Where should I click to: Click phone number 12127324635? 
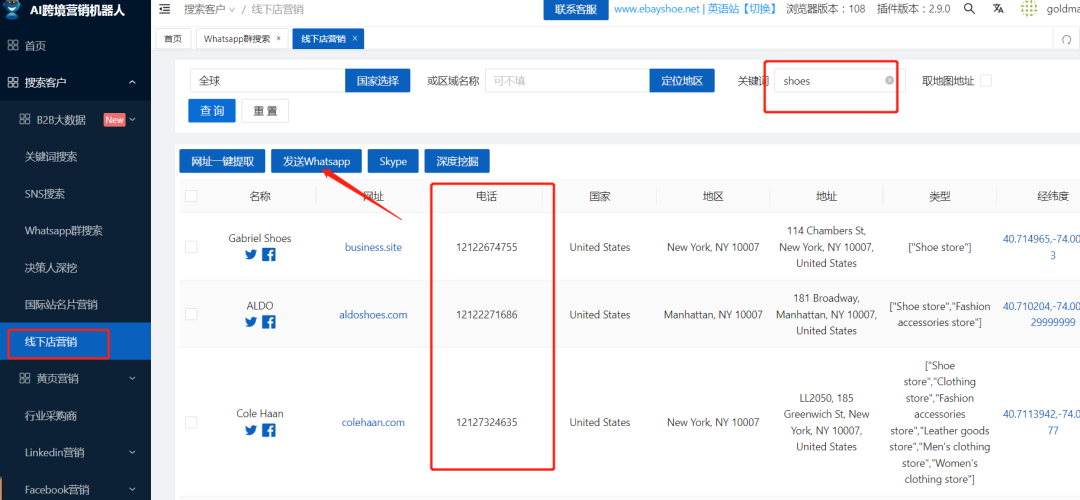pos(486,423)
